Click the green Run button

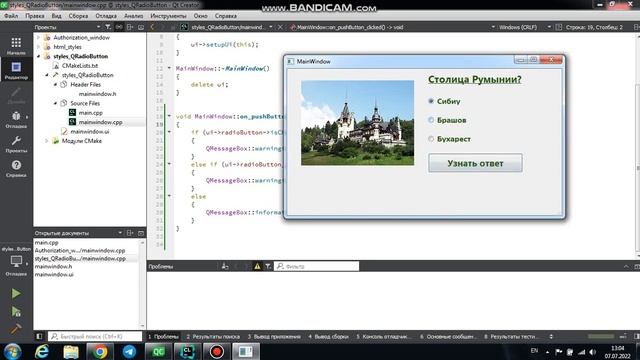(16, 293)
